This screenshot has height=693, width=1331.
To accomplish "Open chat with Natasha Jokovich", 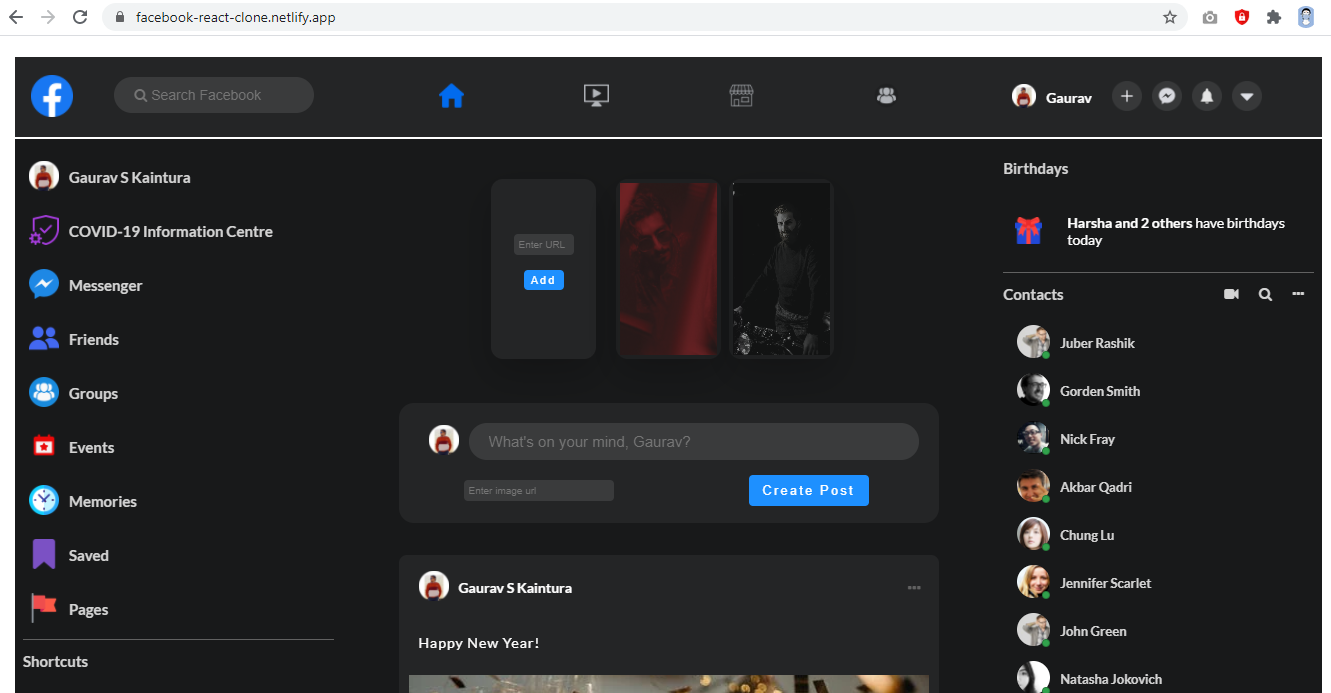I will tap(1090, 679).
